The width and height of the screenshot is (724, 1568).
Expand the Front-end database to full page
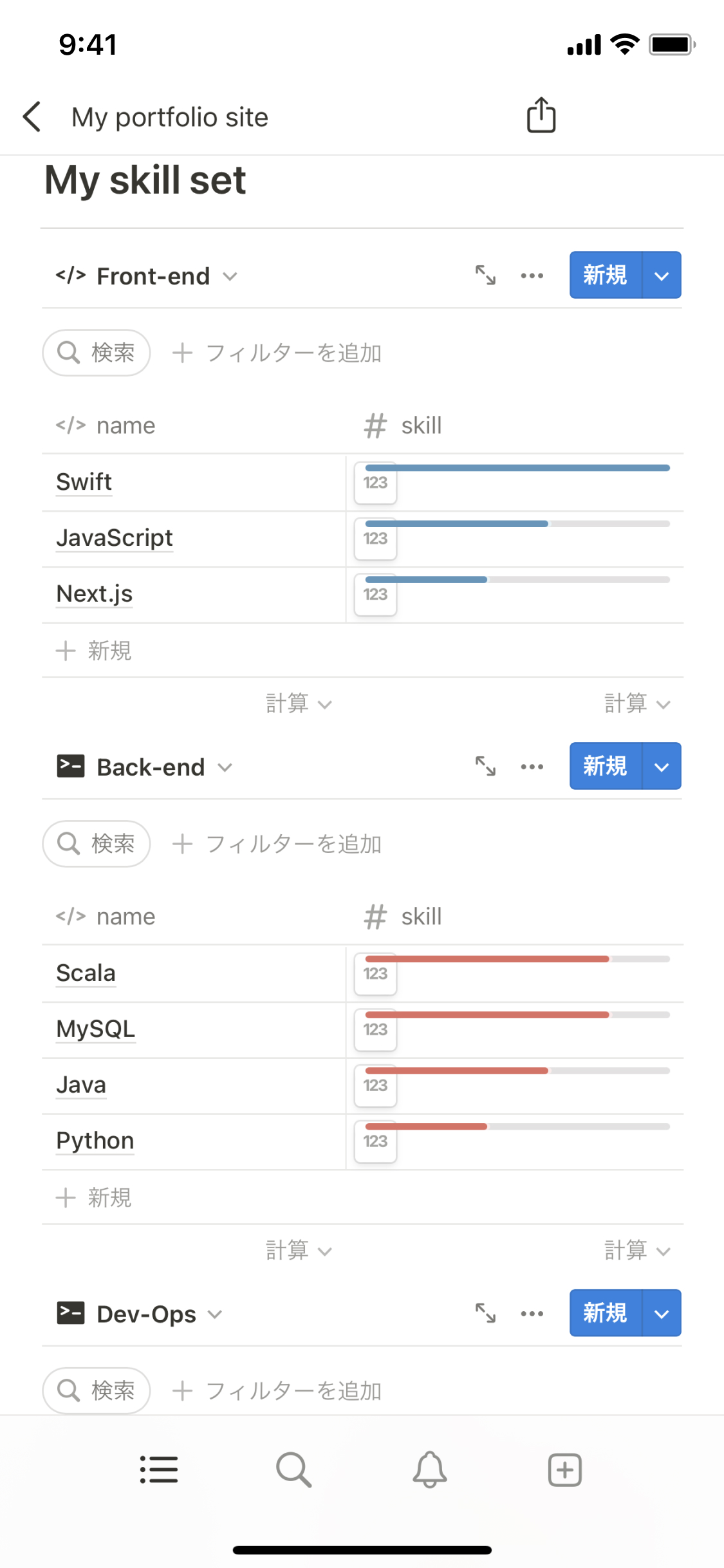[x=485, y=275]
